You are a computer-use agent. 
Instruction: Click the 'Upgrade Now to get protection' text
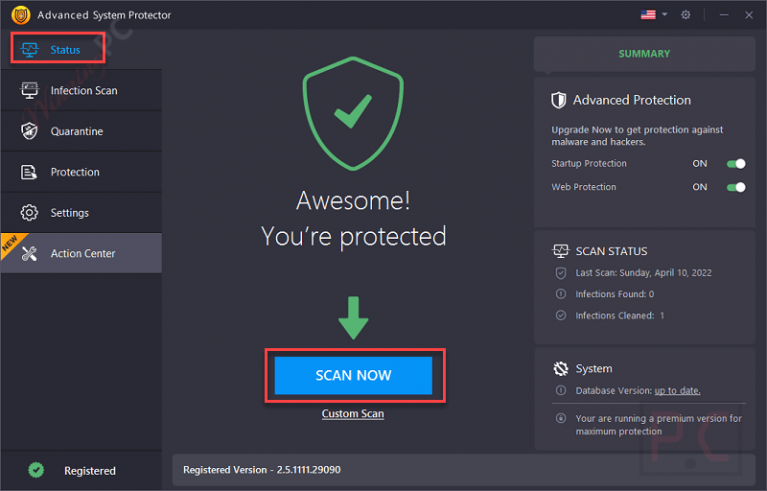(x=637, y=136)
